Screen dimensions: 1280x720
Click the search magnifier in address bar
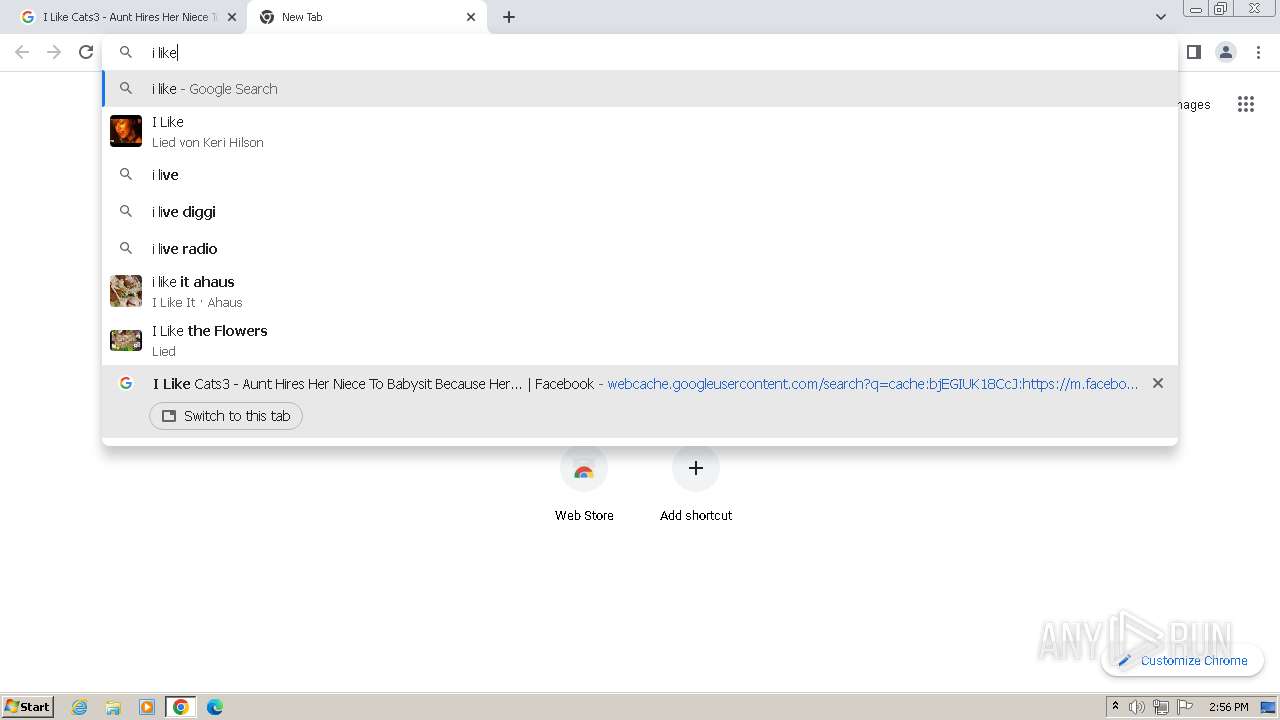tap(126, 52)
